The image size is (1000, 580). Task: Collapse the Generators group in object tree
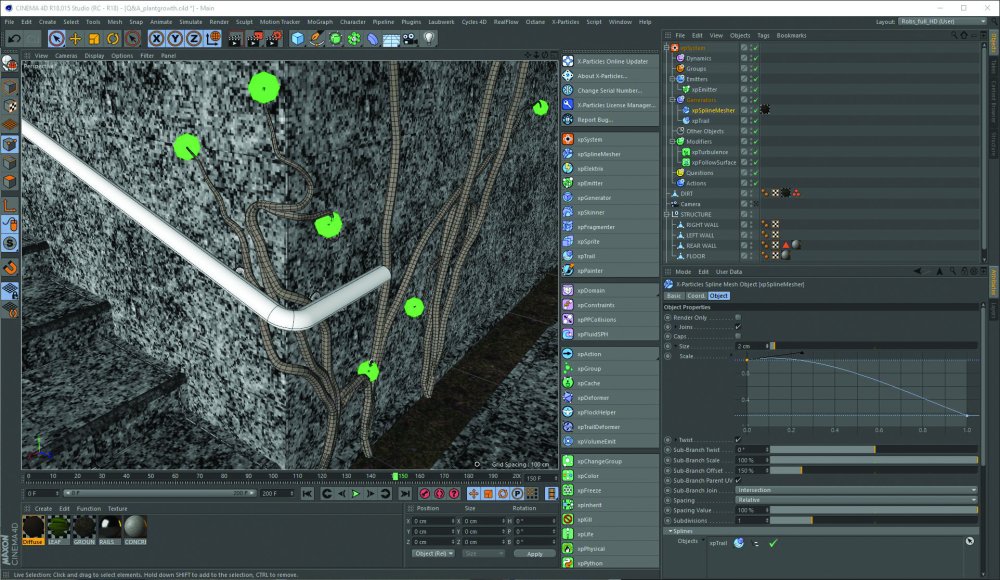point(672,100)
